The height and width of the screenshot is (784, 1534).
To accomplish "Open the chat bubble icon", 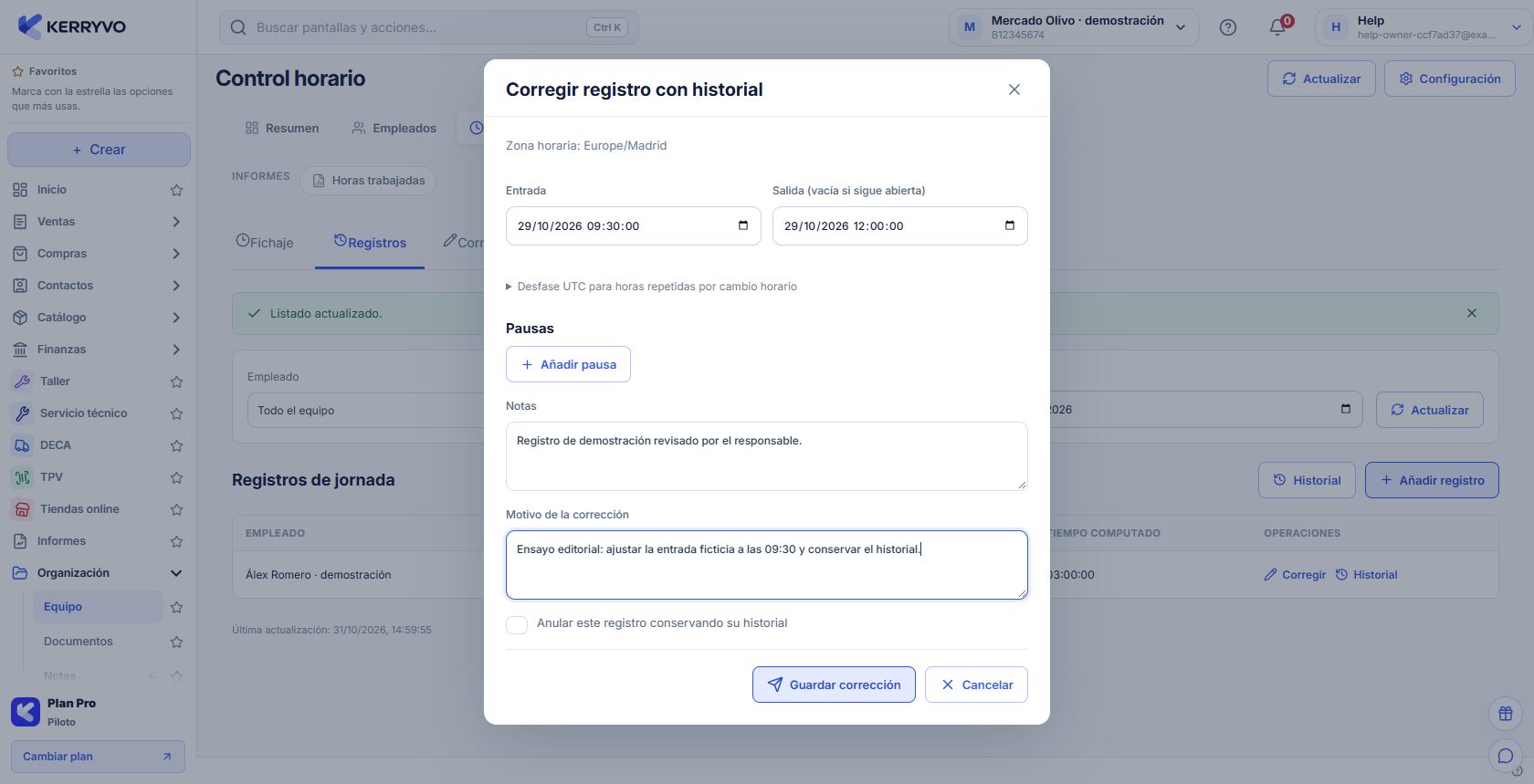I will 1506,756.
